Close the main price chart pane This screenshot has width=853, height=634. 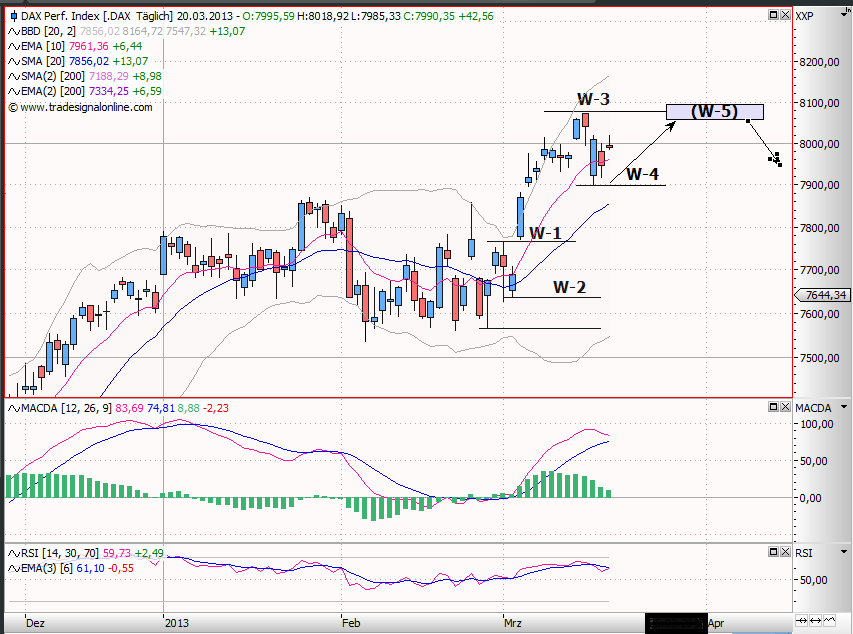783,15
